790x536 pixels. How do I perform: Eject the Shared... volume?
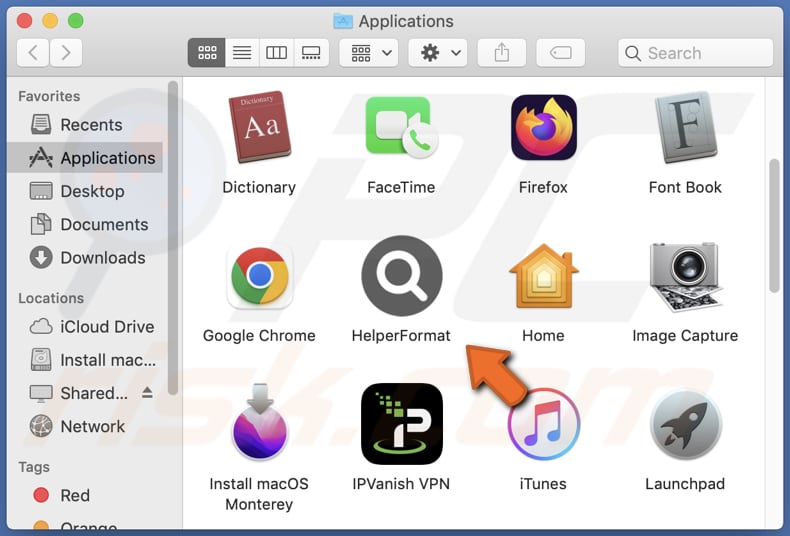(147, 392)
